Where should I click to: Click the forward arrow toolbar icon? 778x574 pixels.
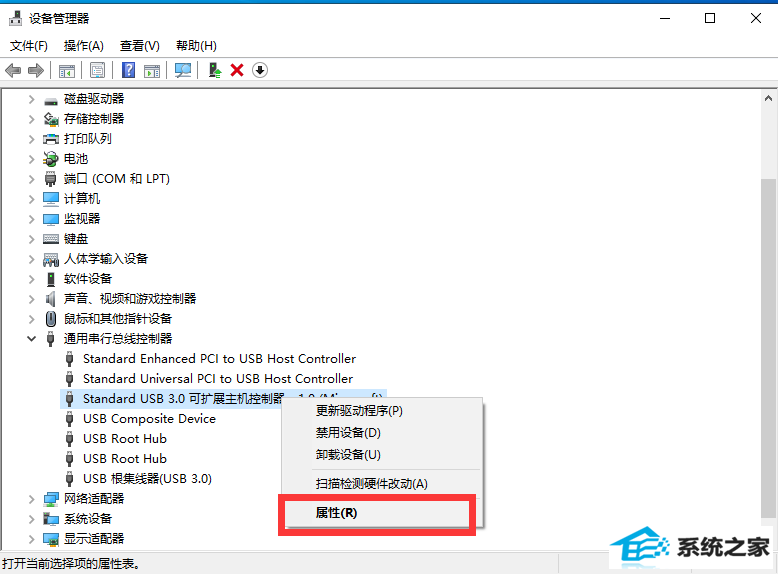click(36, 70)
